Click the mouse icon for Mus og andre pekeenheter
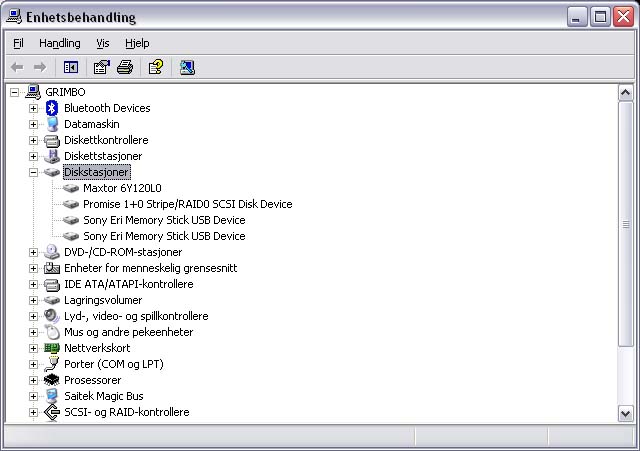 click(52, 332)
